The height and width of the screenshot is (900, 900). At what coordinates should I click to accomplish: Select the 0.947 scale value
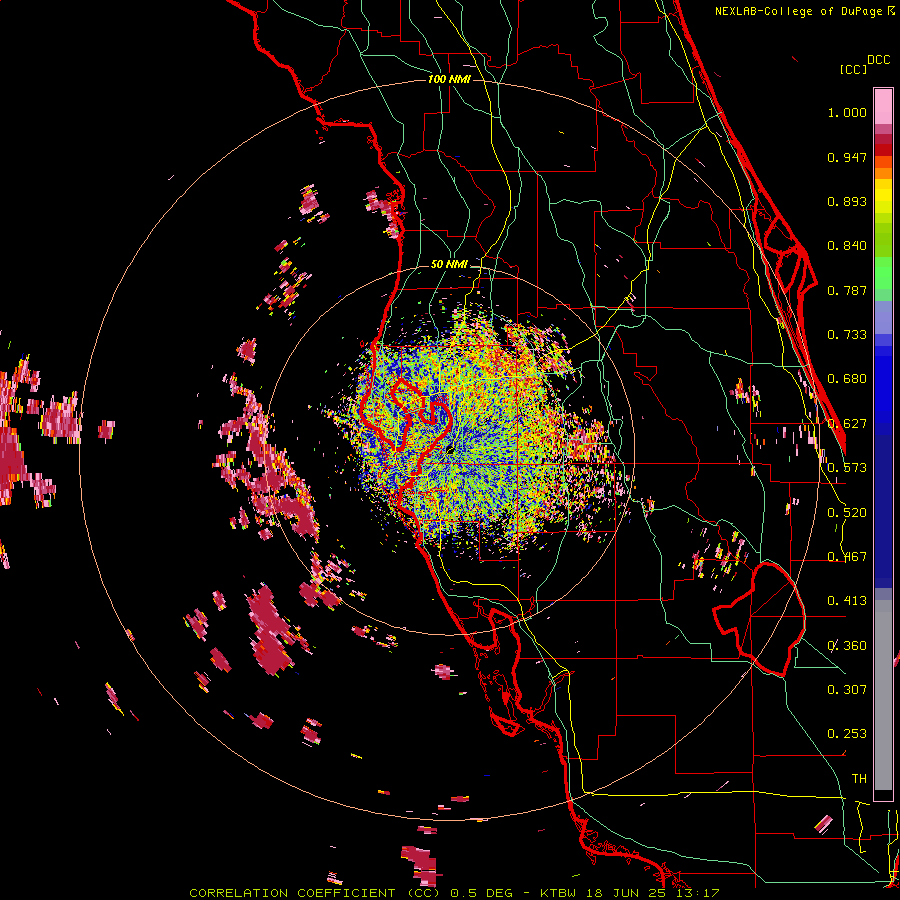tap(847, 157)
